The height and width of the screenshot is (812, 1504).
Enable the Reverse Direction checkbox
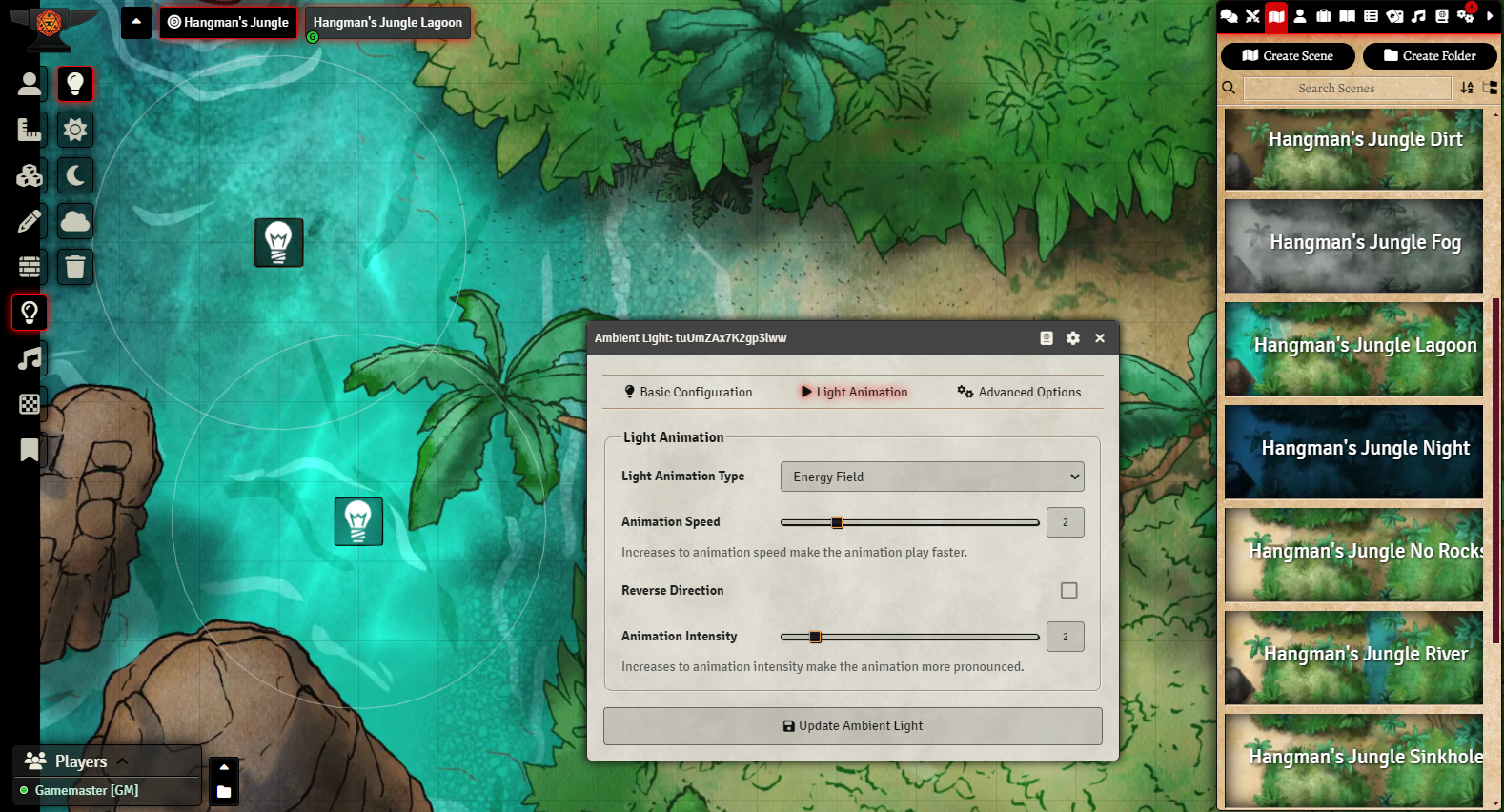(x=1068, y=591)
